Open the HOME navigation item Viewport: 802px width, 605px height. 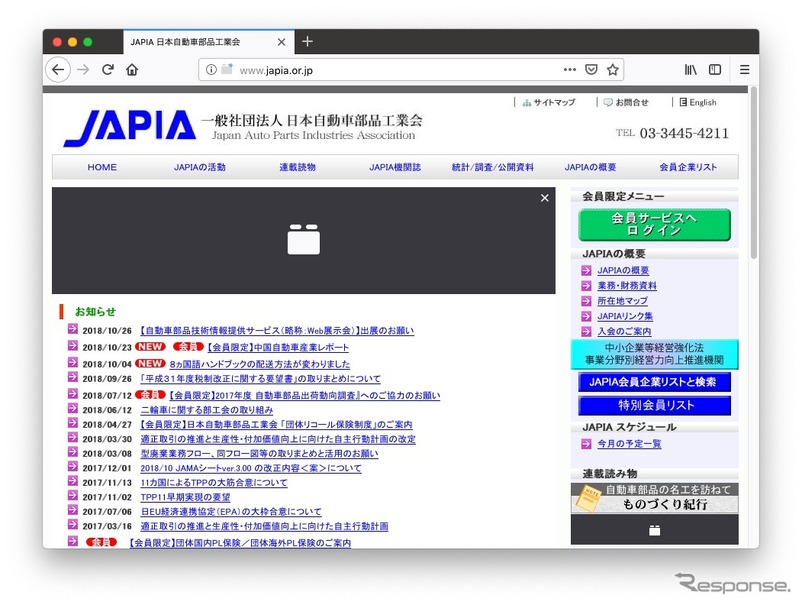(102, 167)
